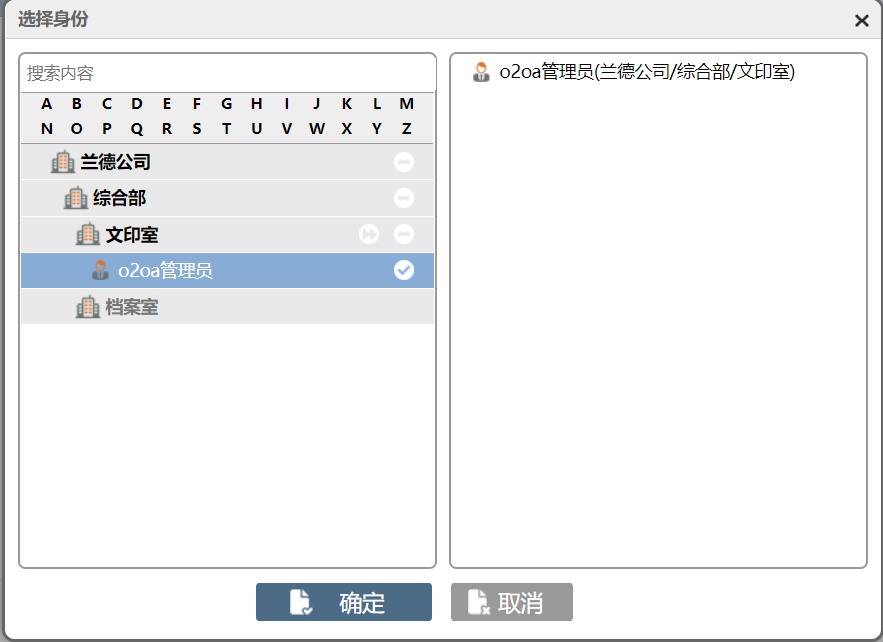The height and width of the screenshot is (642, 883).
Task: Remove o2oa管理员(兰德公司/综合部/文印室) from selected list
Action: pyautogui.click(x=647, y=72)
